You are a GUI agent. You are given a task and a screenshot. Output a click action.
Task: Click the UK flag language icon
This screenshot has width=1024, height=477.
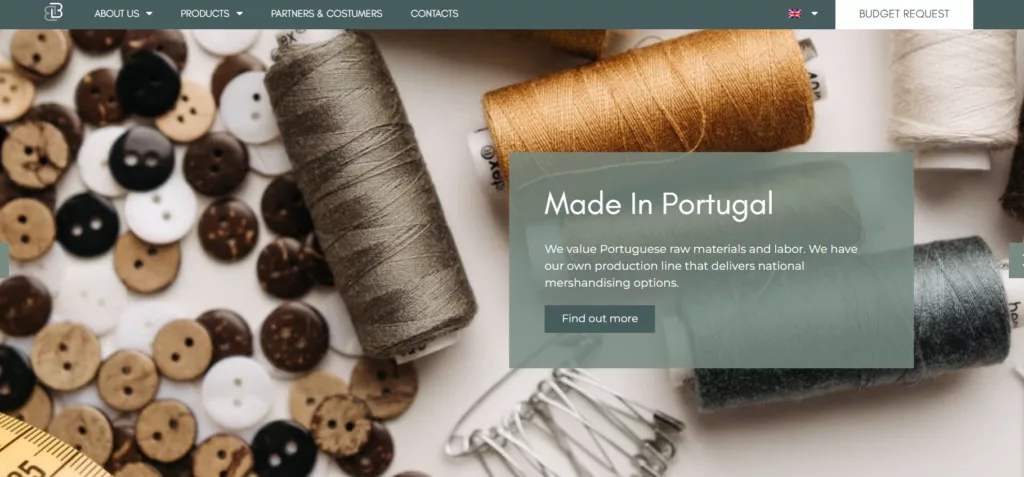(x=795, y=14)
